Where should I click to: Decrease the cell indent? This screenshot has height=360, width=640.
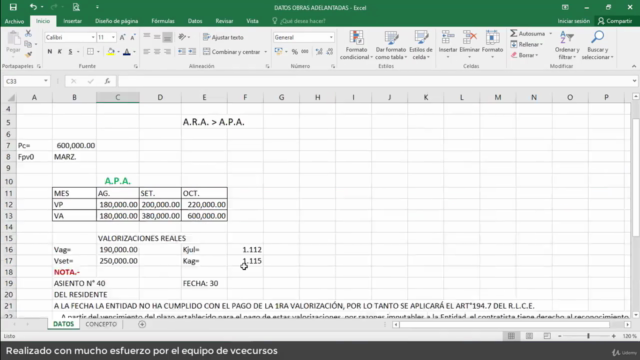point(182,51)
